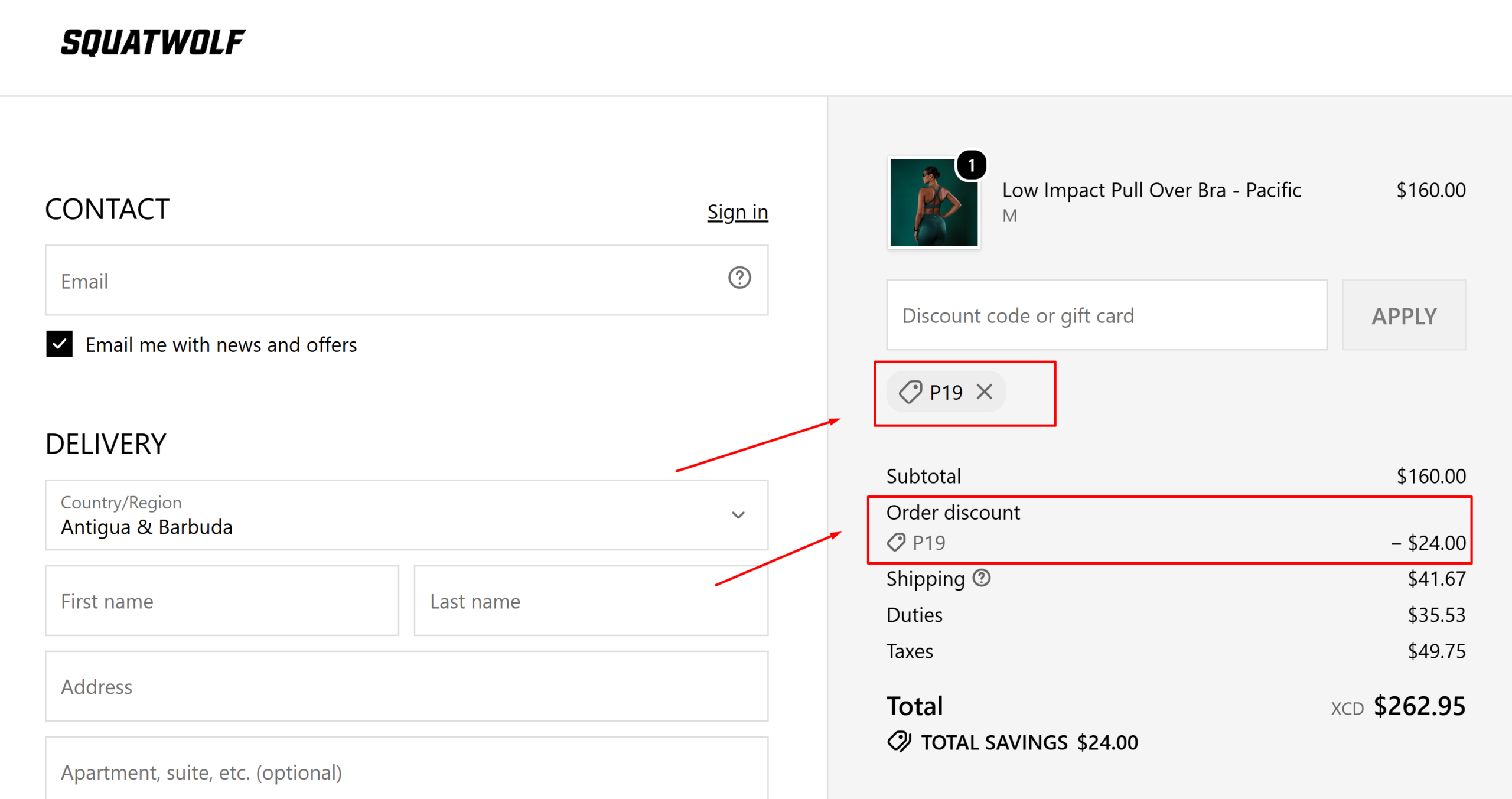Click the APPLY discount button
The width and height of the screenshot is (1512, 799).
[1404, 315]
